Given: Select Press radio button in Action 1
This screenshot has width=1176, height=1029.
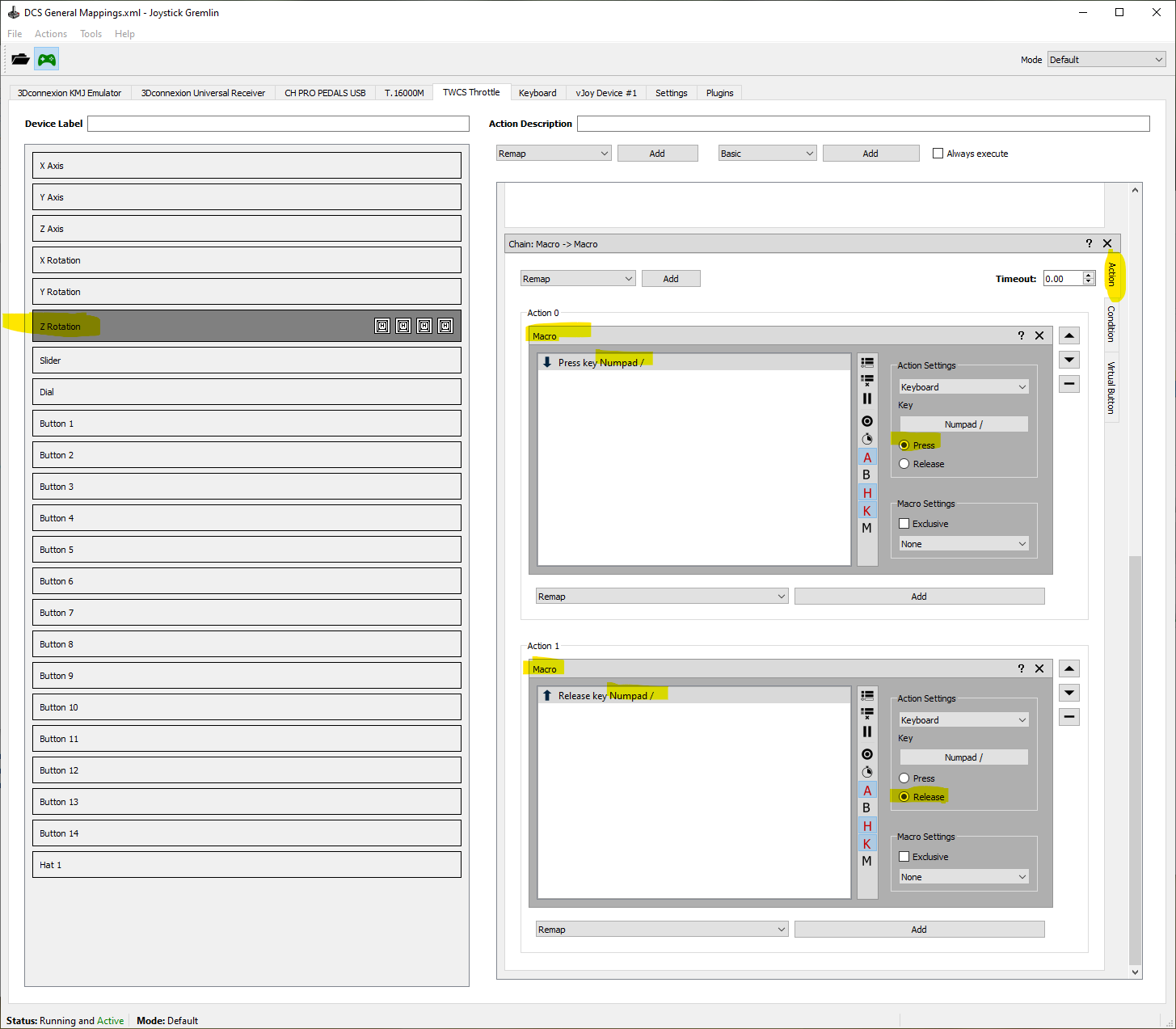Looking at the screenshot, I should click(x=904, y=778).
